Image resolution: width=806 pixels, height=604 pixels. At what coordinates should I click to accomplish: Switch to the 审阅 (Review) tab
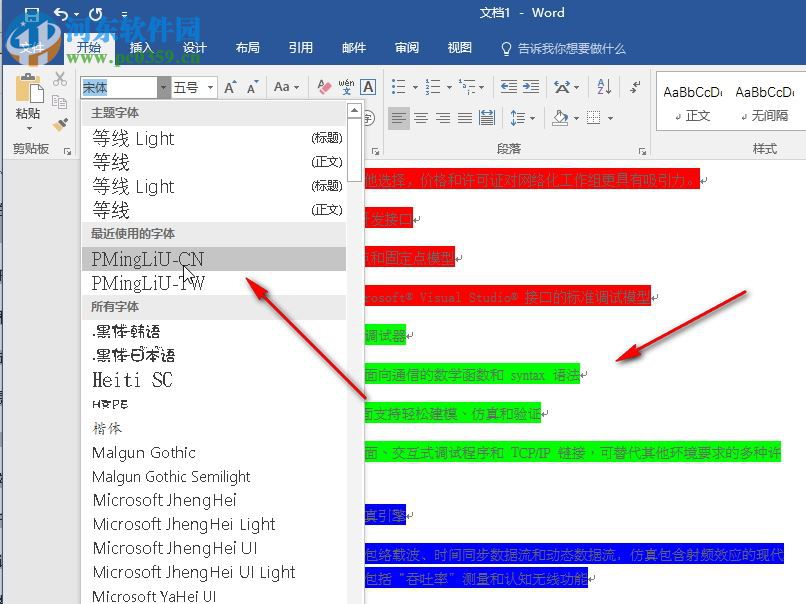click(x=407, y=48)
